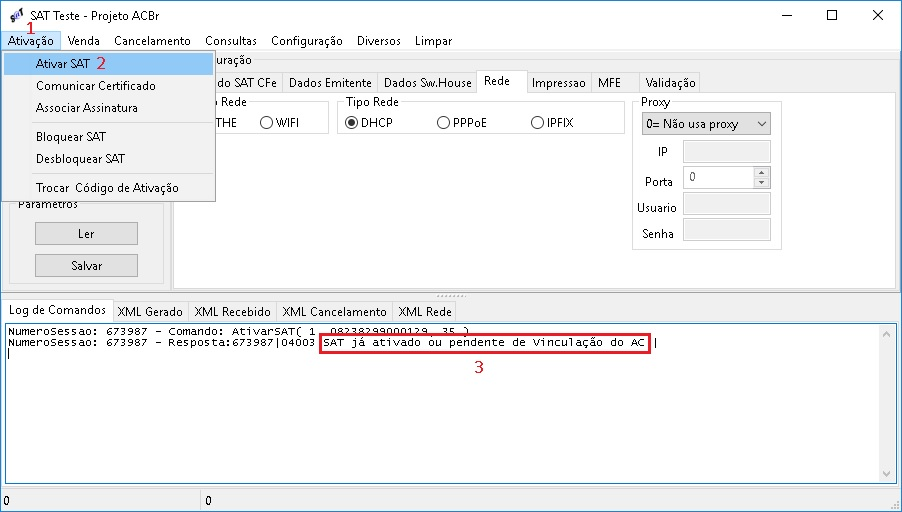Click the Porta number field

click(718, 178)
